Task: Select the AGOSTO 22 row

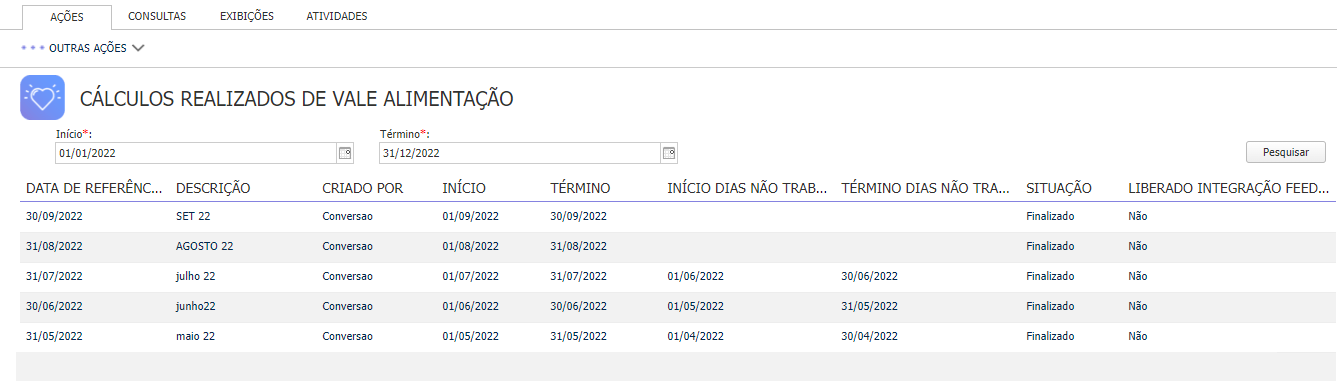Action: 676,246
